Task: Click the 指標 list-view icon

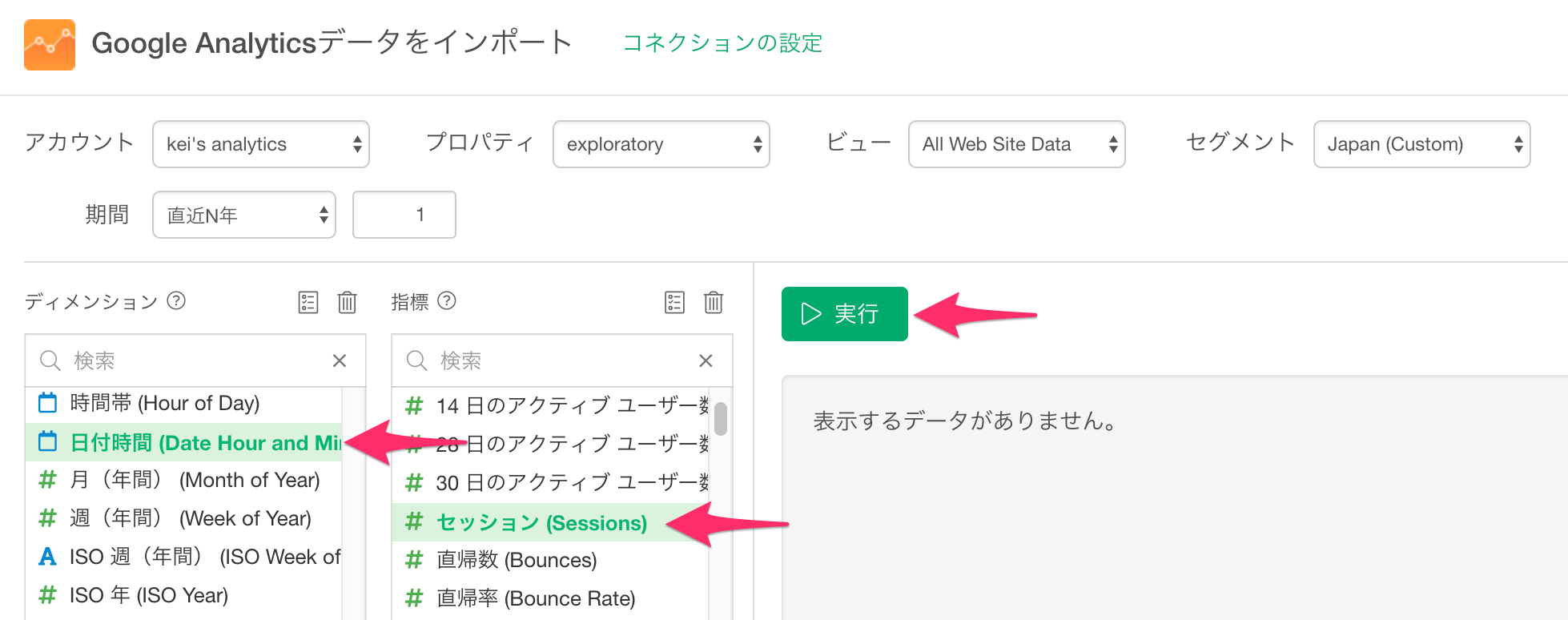Action: pyautogui.click(x=675, y=302)
